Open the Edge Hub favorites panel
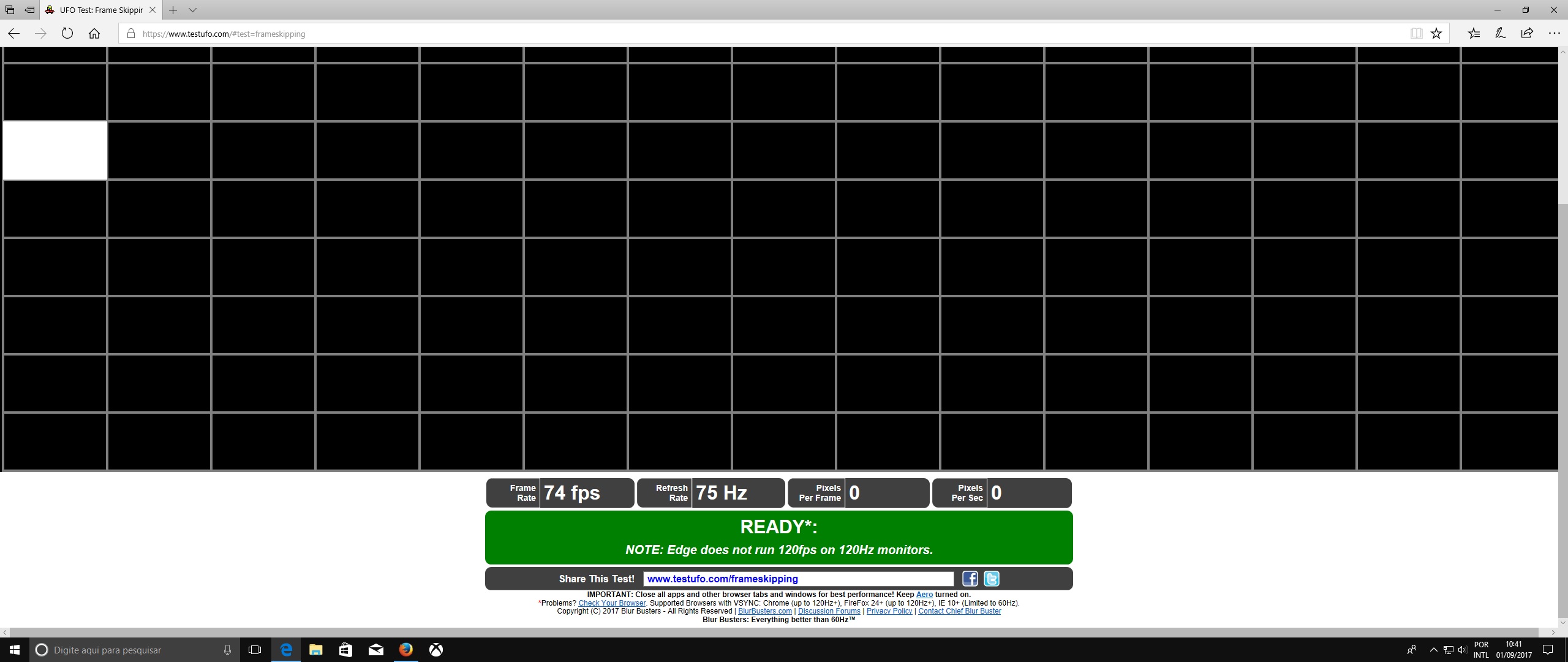The width and height of the screenshot is (1568, 662). [1474, 34]
